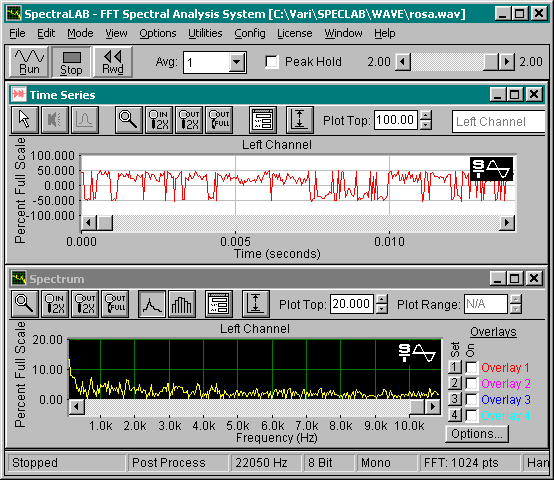Click the Run button with sine wave icon
554x480 pixels.
(x=29, y=62)
